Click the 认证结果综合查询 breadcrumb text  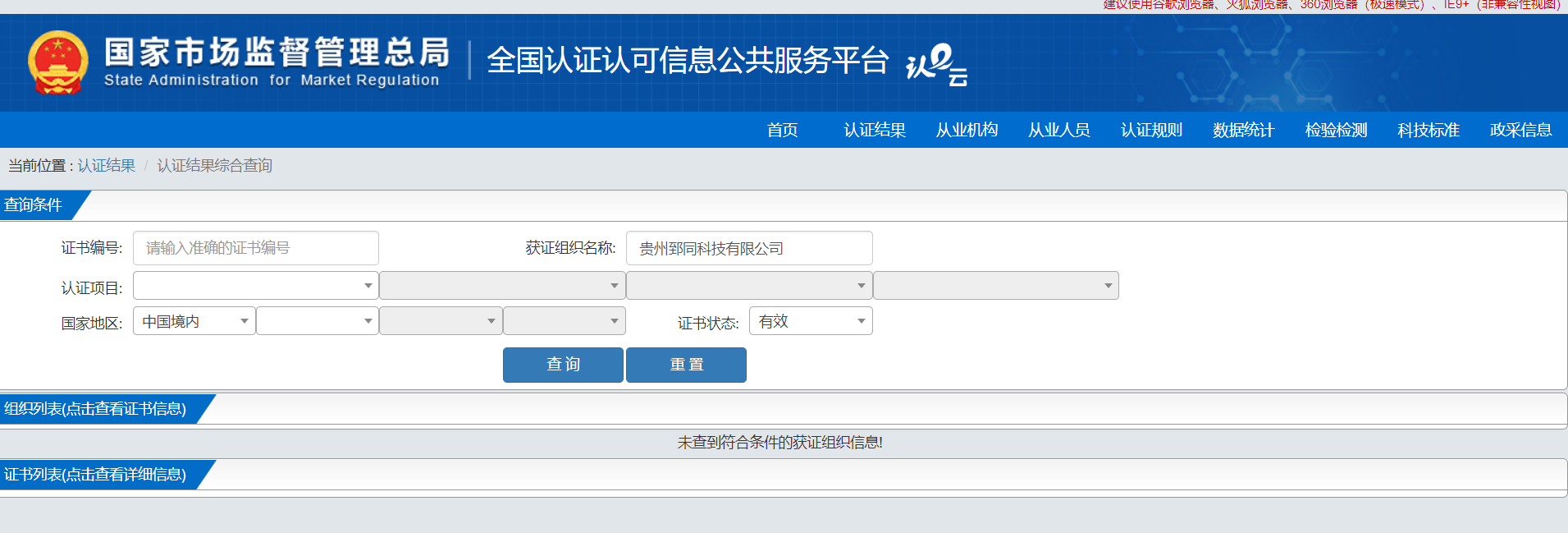[214, 165]
